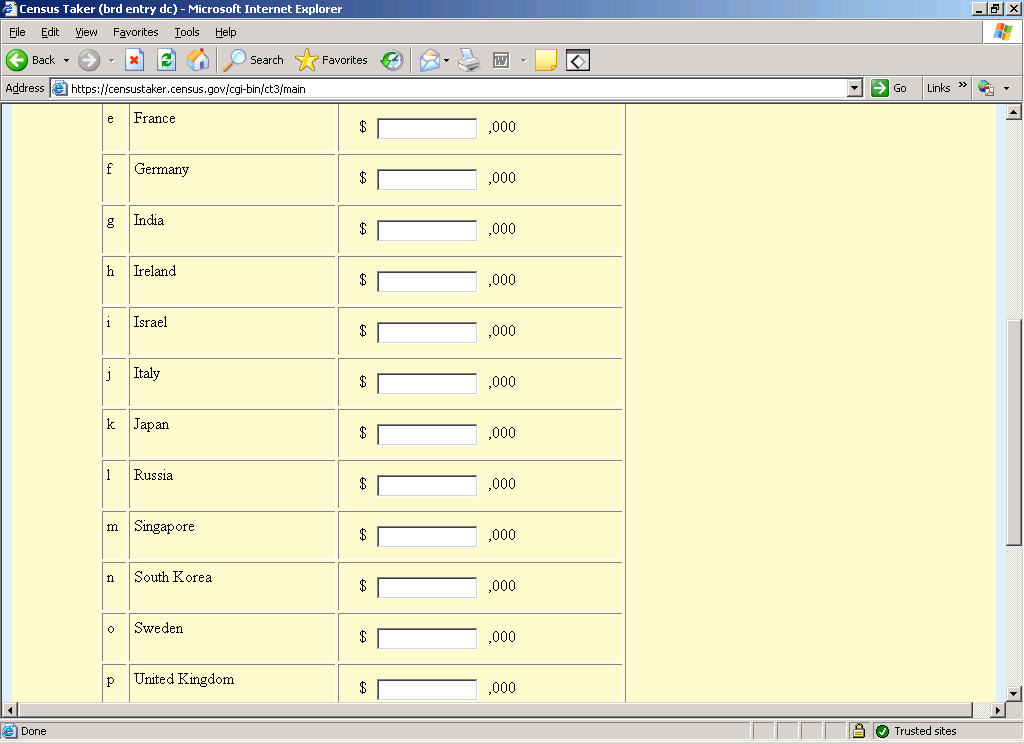This screenshot has width=1024, height=744.
Task: Open the Mail button dropdown arrow
Action: tap(447, 60)
